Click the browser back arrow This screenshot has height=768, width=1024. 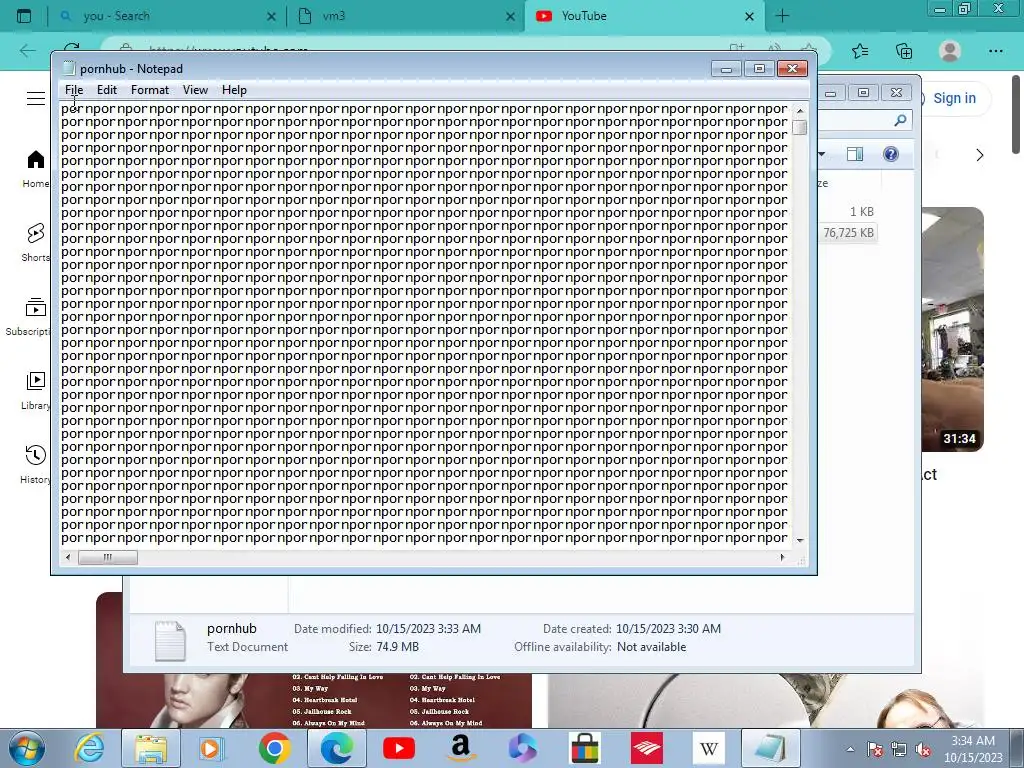27,50
